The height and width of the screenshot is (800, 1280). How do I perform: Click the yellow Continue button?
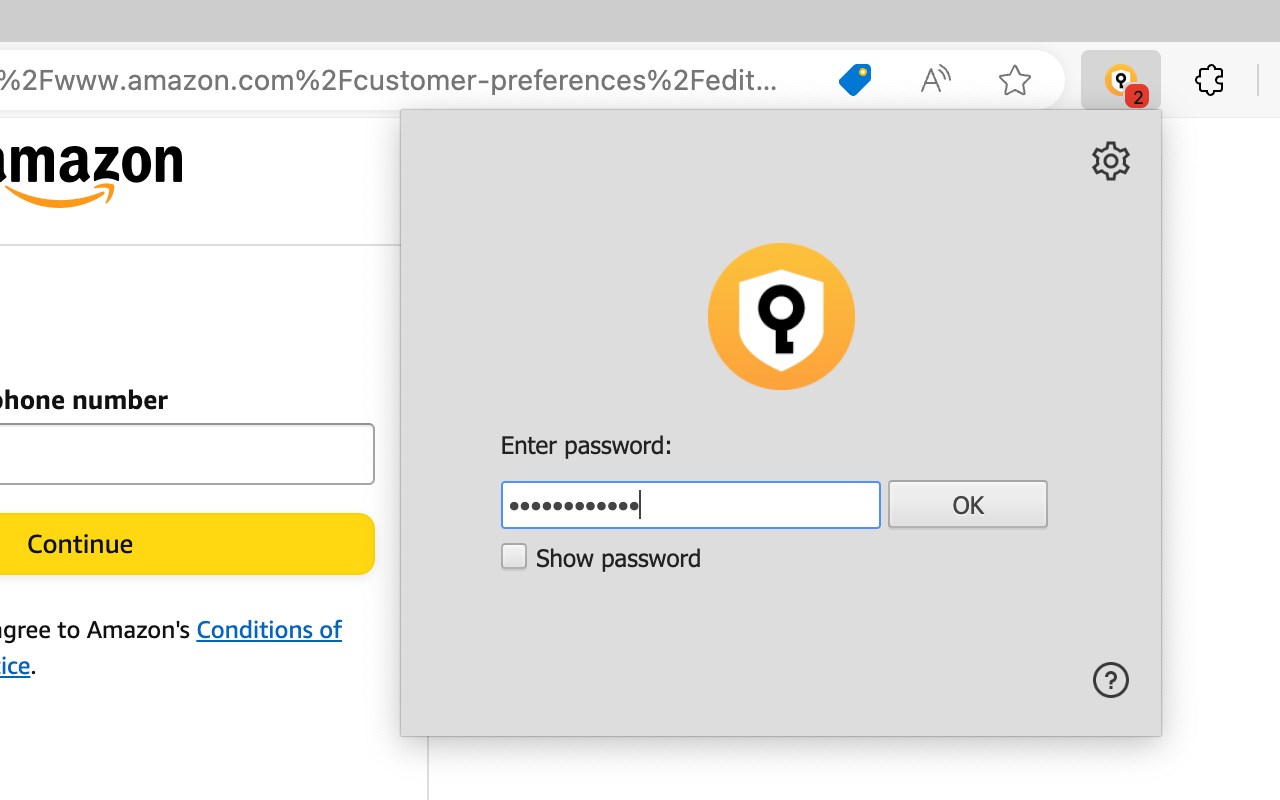(185, 544)
